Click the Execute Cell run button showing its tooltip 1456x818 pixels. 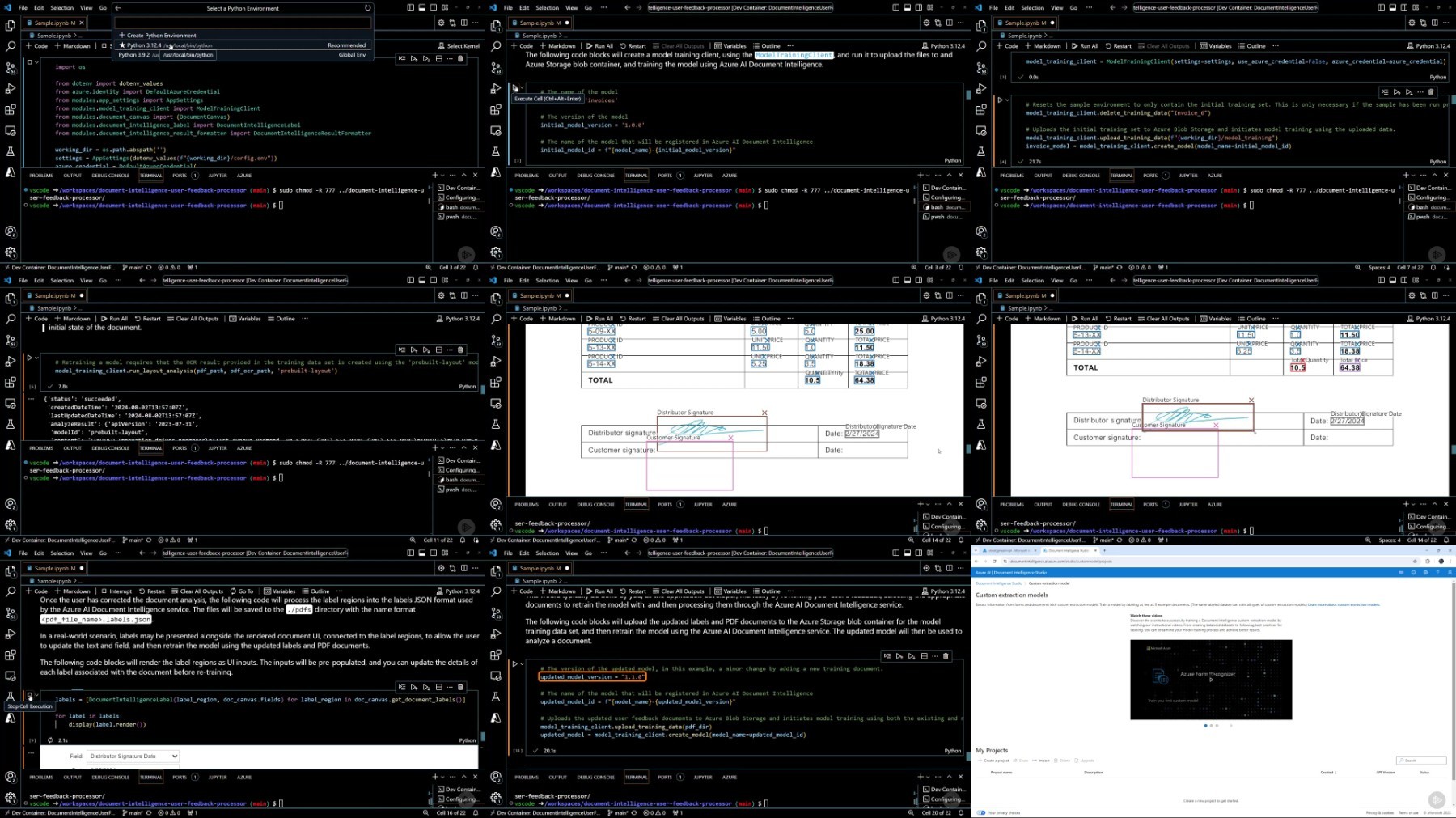514,87
